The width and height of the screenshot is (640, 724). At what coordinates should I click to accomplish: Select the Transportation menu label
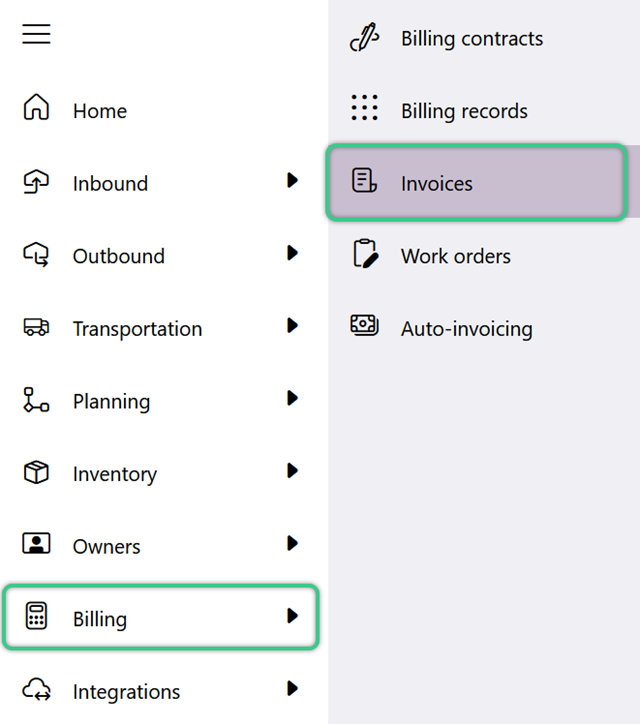[x=138, y=329]
